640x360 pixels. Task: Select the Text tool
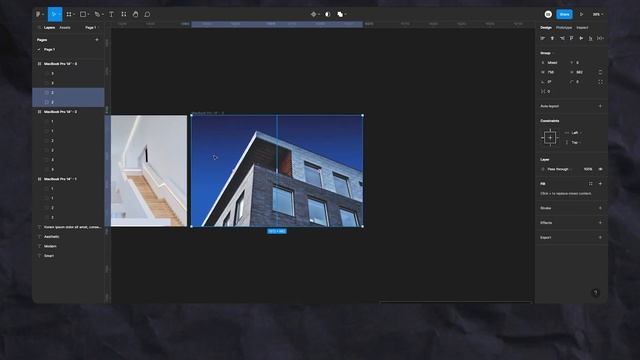point(111,14)
